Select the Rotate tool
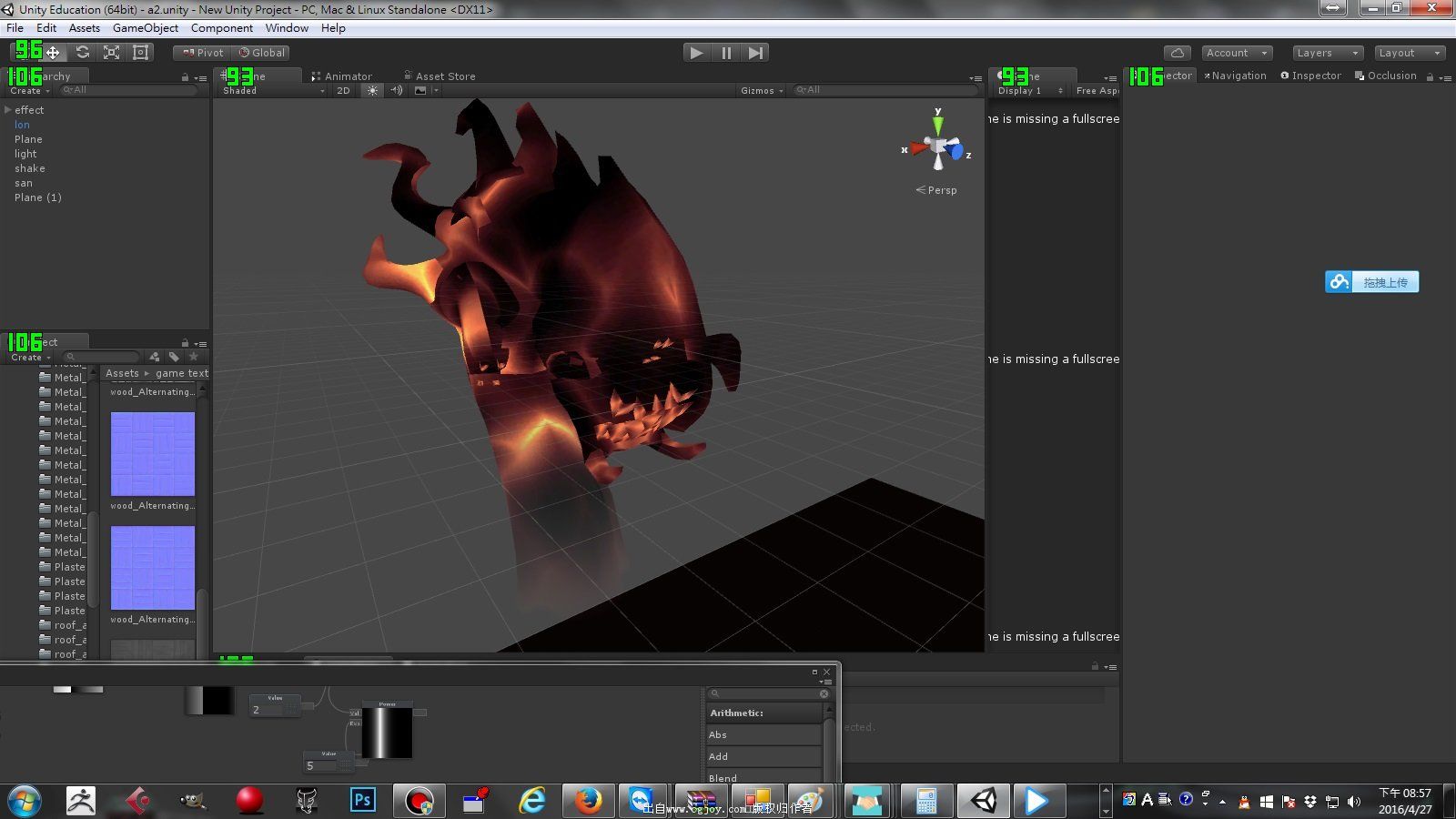The image size is (1456, 819). tap(82, 53)
